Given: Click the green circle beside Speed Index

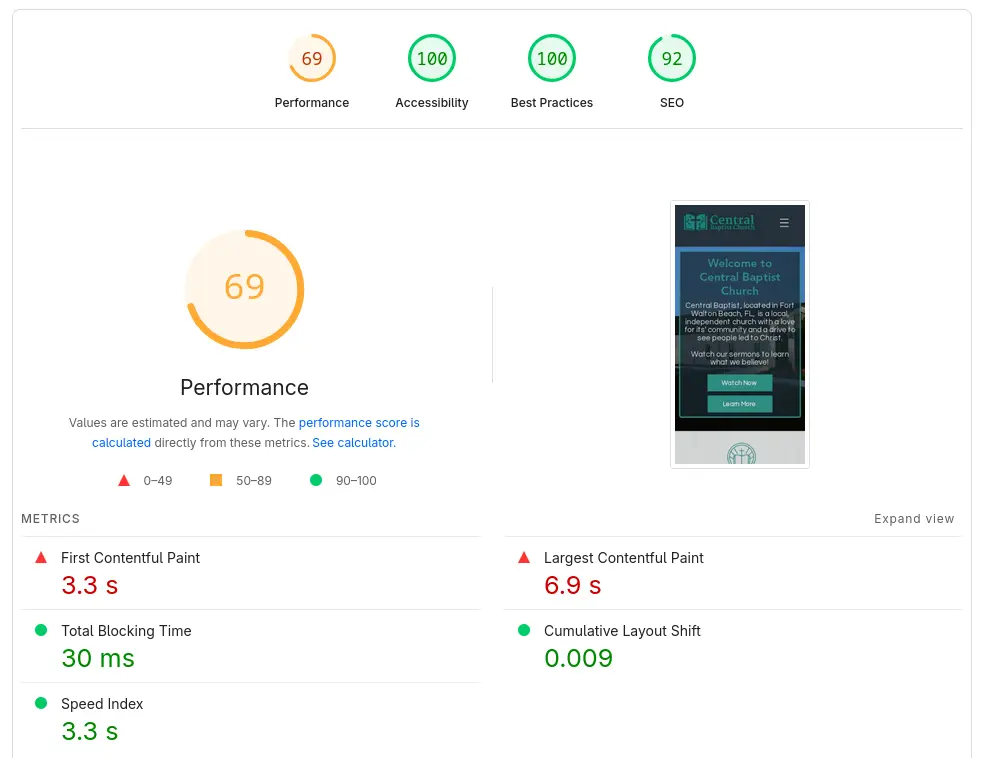Looking at the screenshot, I should 39,703.
